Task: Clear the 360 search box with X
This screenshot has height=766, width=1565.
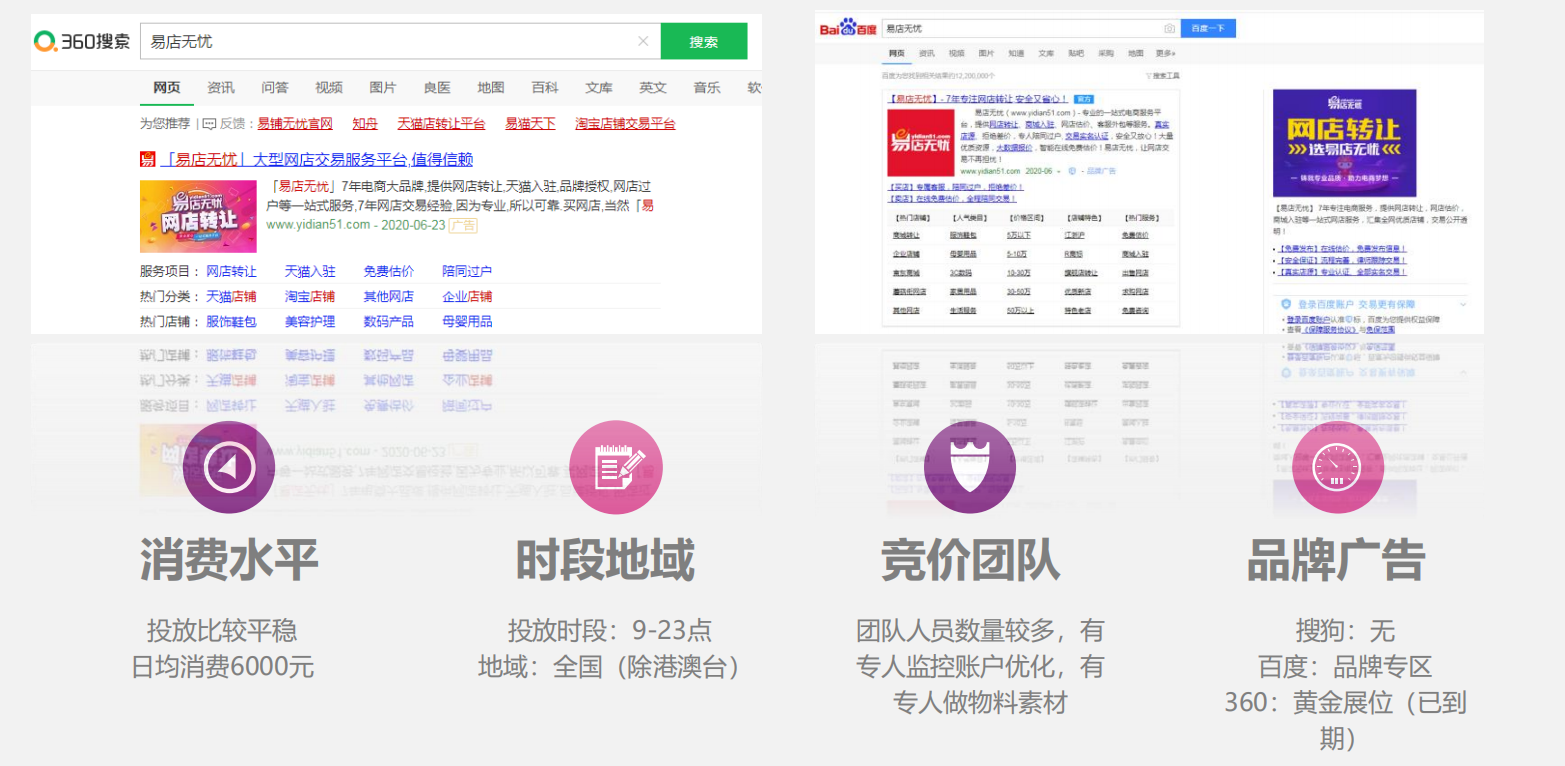Action: 643,41
